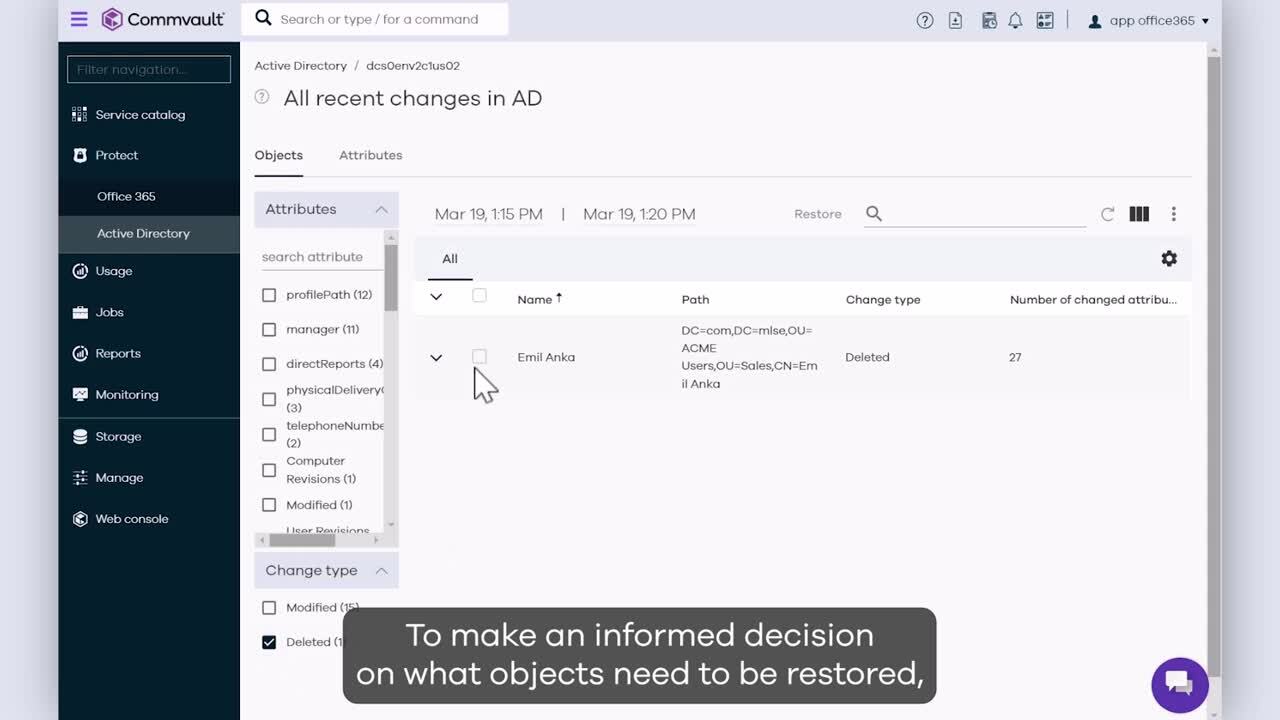Refresh the AD changes table
The image size is (1280, 720).
[x=1107, y=214]
